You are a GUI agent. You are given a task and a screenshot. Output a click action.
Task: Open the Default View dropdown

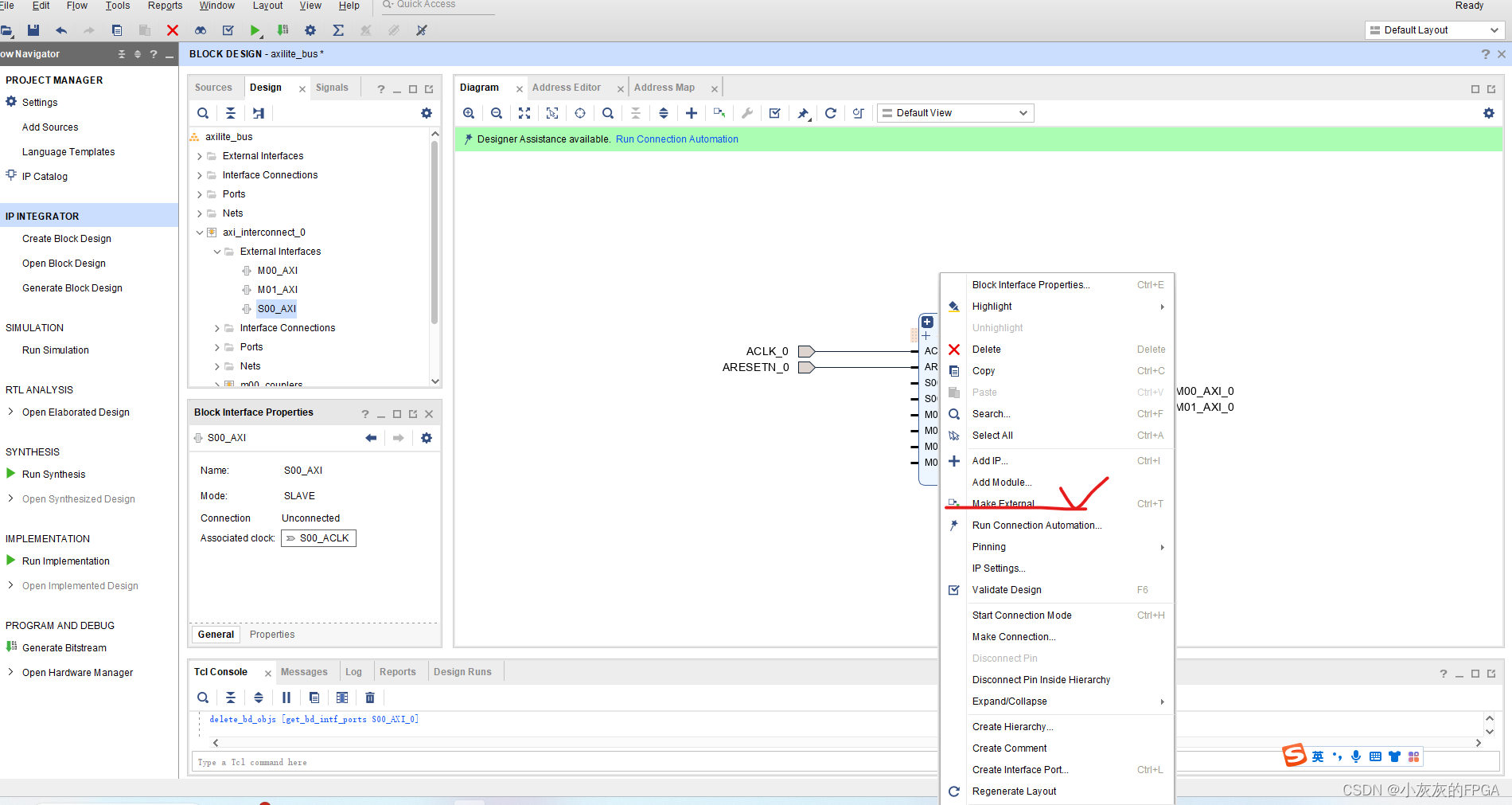pyautogui.click(x=955, y=113)
